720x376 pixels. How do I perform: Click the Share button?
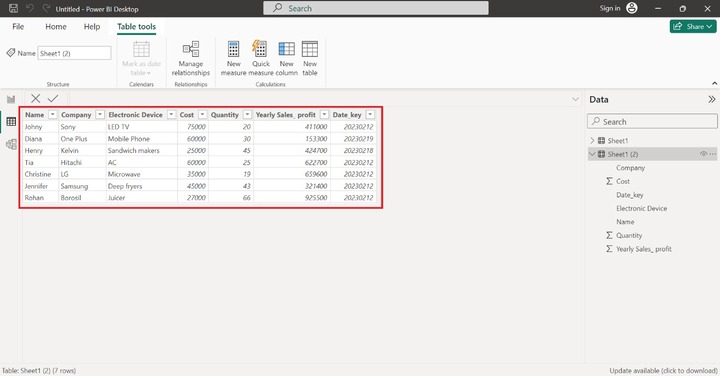pyautogui.click(x=693, y=27)
